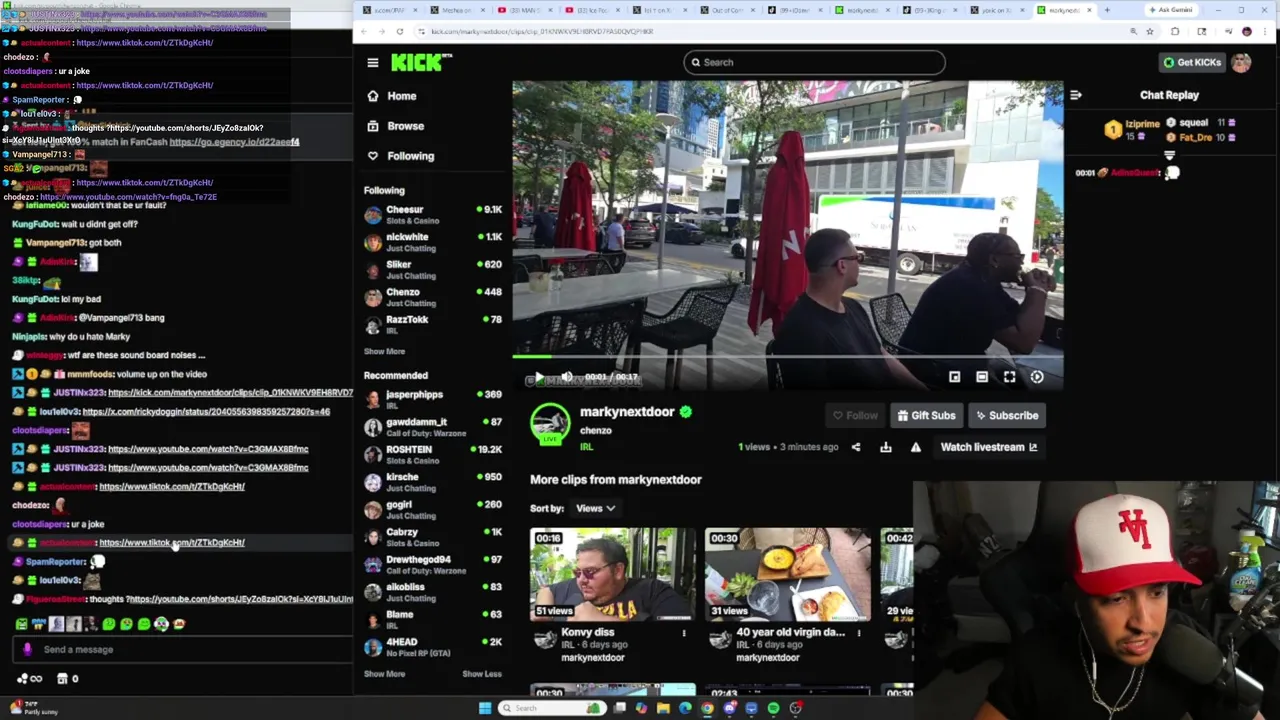
Task: Pick the first green angry emote
Action: [x=21, y=624]
